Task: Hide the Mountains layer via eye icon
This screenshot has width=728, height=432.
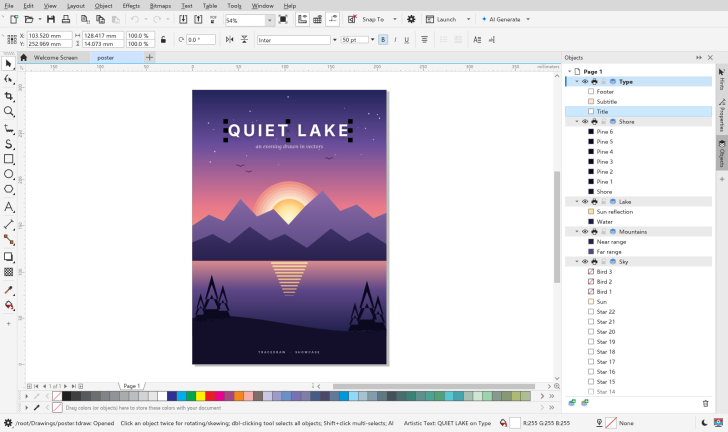Action: click(x=585, y=232)
